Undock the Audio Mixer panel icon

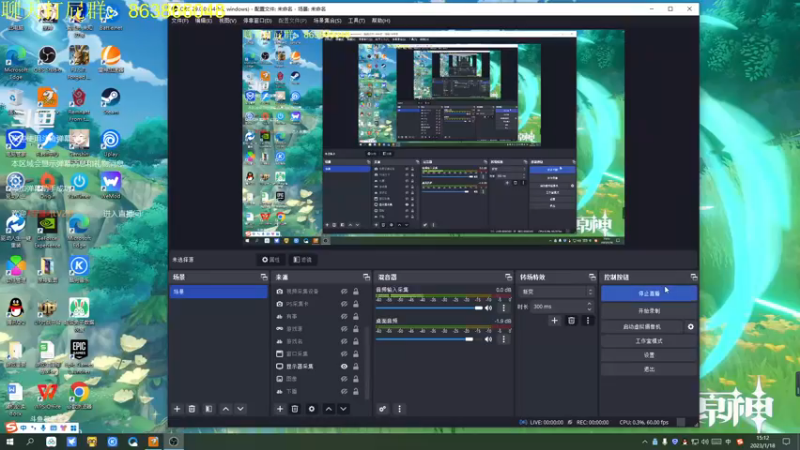click(508, 277)
